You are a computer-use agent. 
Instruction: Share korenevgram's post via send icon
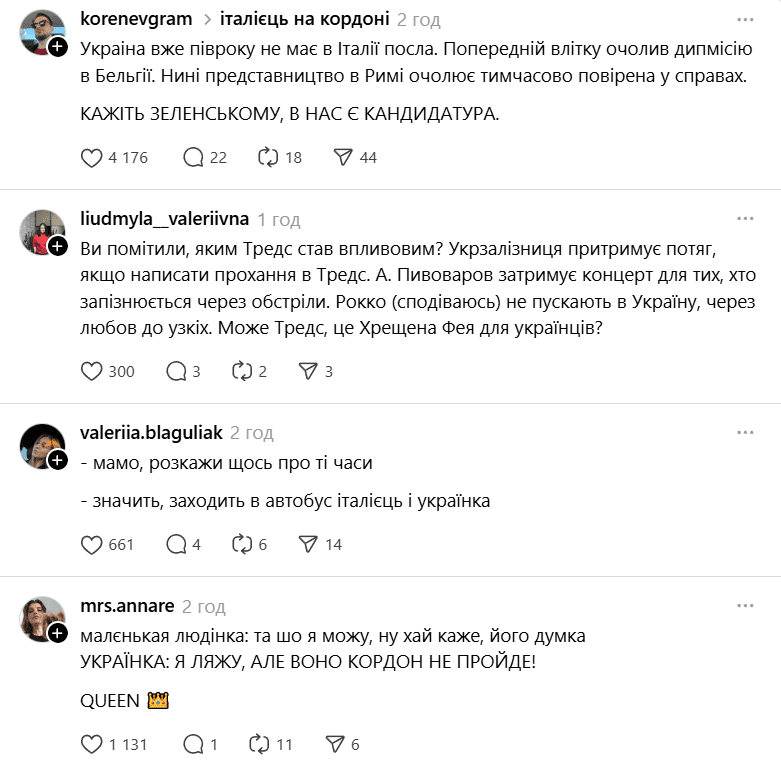pos(343,157)
